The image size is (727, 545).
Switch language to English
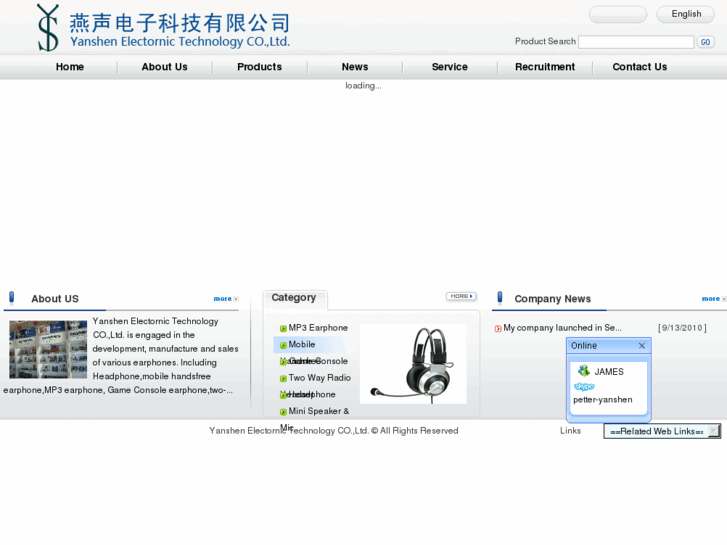[x=686, y=14]
